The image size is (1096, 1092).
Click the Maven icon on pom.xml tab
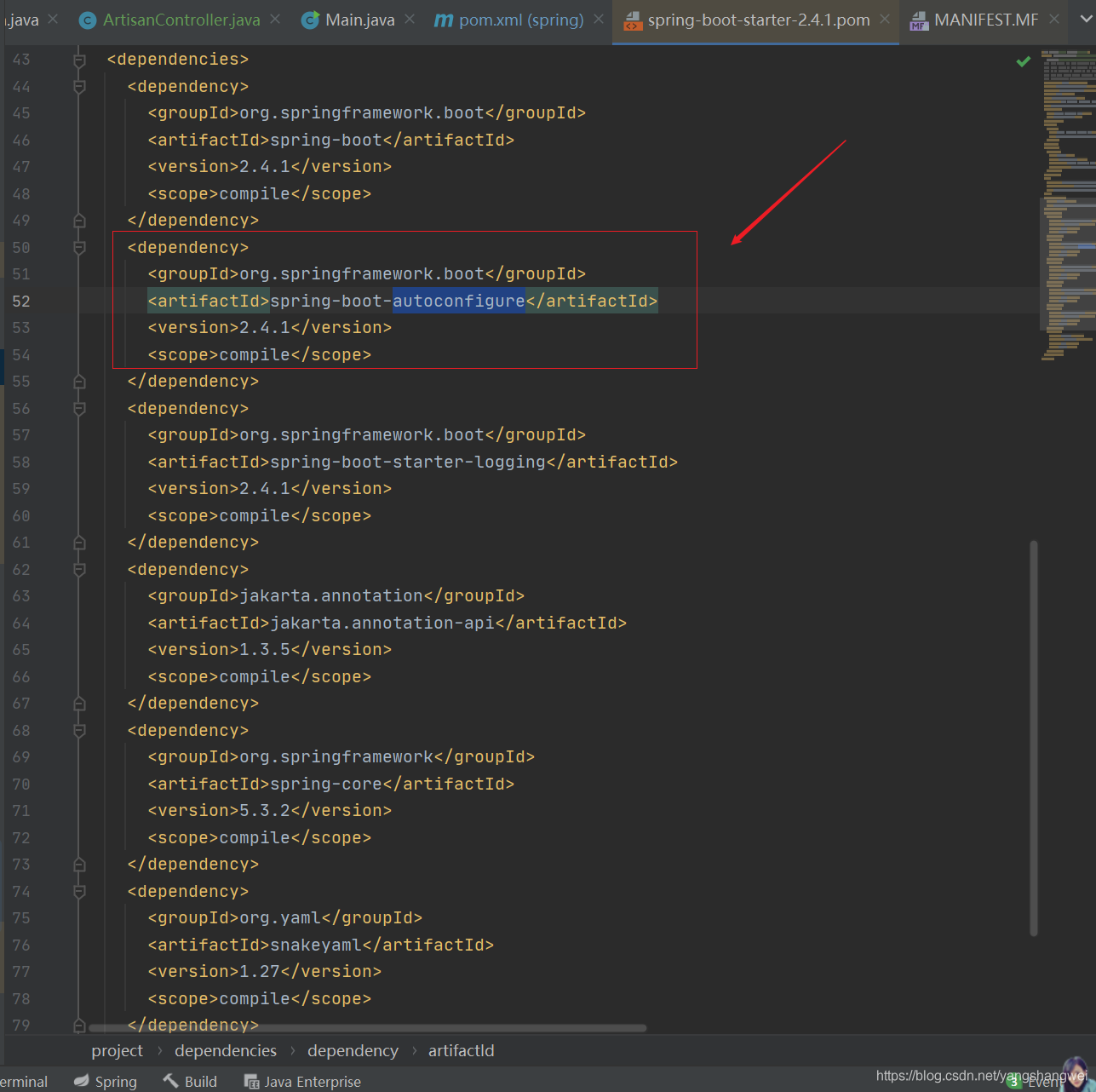444,20
